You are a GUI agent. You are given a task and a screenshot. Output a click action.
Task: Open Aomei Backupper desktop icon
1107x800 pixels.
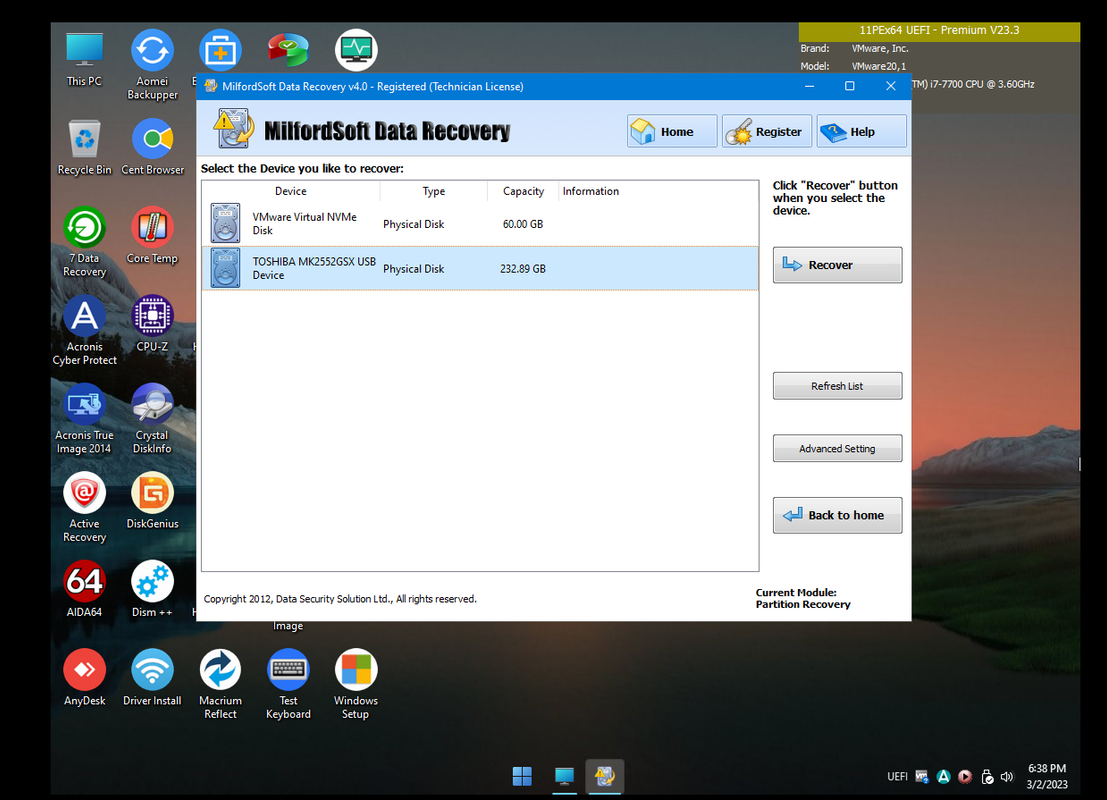pyautogui.click(x=152, y=64)
